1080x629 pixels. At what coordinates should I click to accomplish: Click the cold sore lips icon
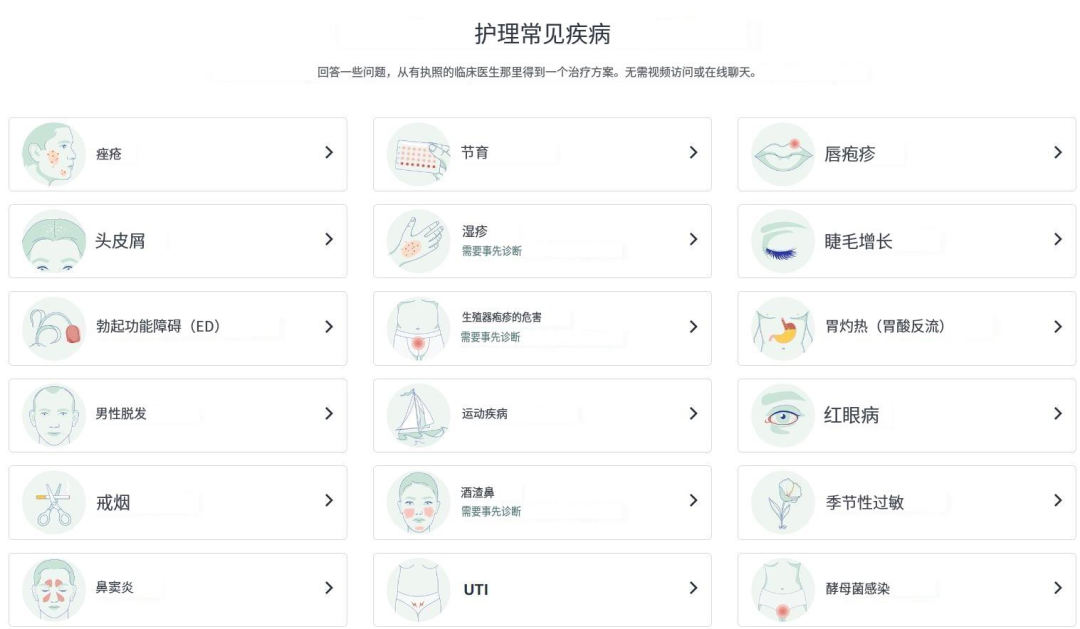point(782,154)
